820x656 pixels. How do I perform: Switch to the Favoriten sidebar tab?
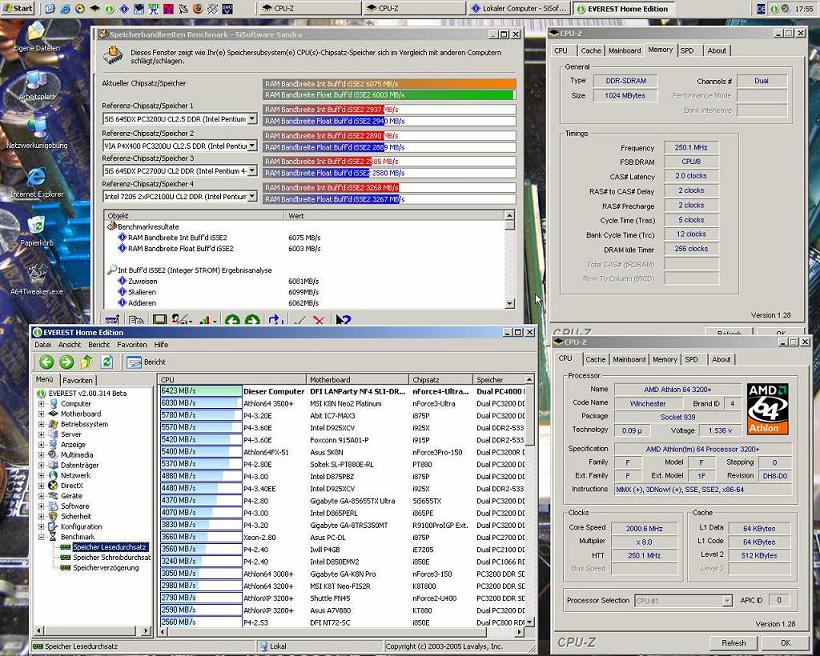tap(78, 380)
